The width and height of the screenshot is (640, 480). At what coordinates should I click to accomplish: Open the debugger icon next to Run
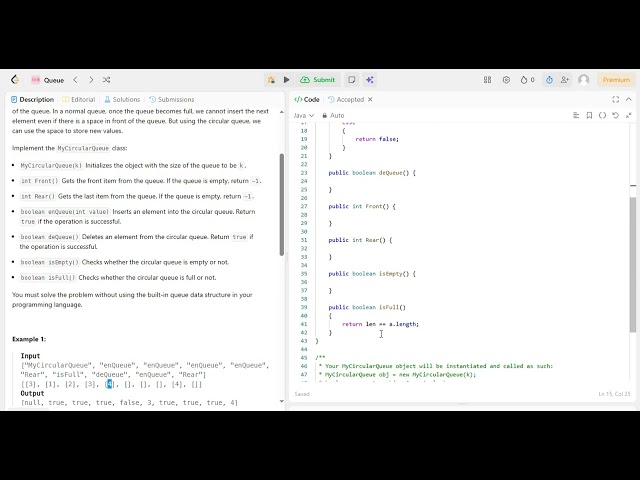click(271, 80)
